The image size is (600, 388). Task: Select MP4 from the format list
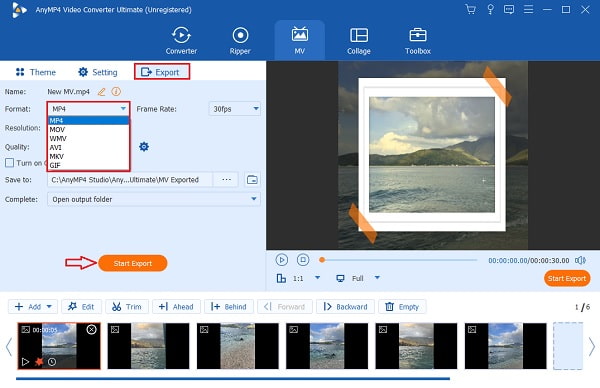(88, 121)
